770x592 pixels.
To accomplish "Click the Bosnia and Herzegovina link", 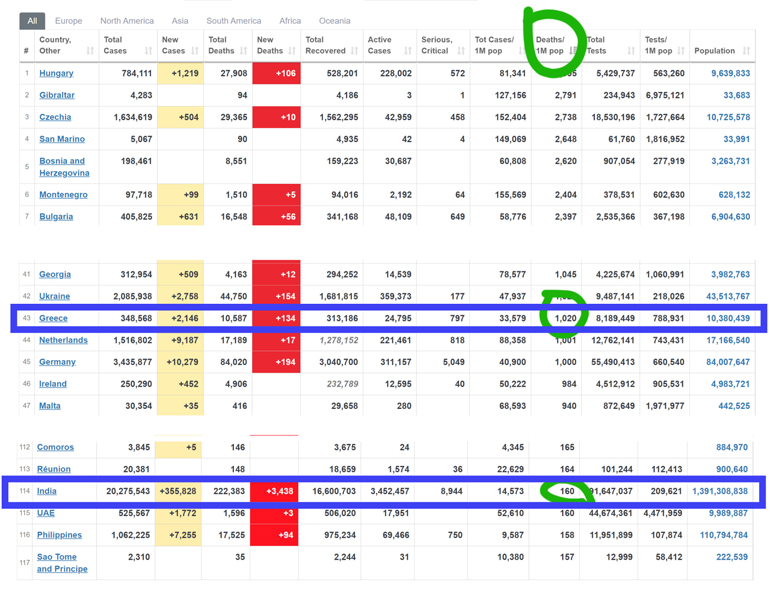I will point(64,167).
